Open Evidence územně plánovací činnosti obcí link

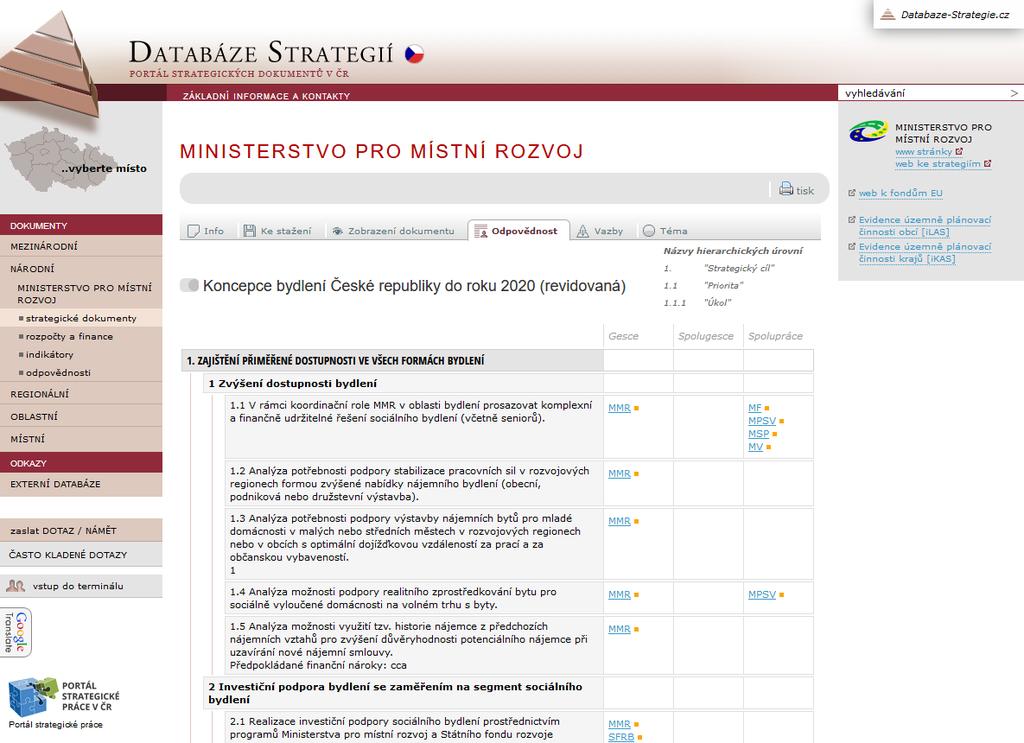pos(925,226)
